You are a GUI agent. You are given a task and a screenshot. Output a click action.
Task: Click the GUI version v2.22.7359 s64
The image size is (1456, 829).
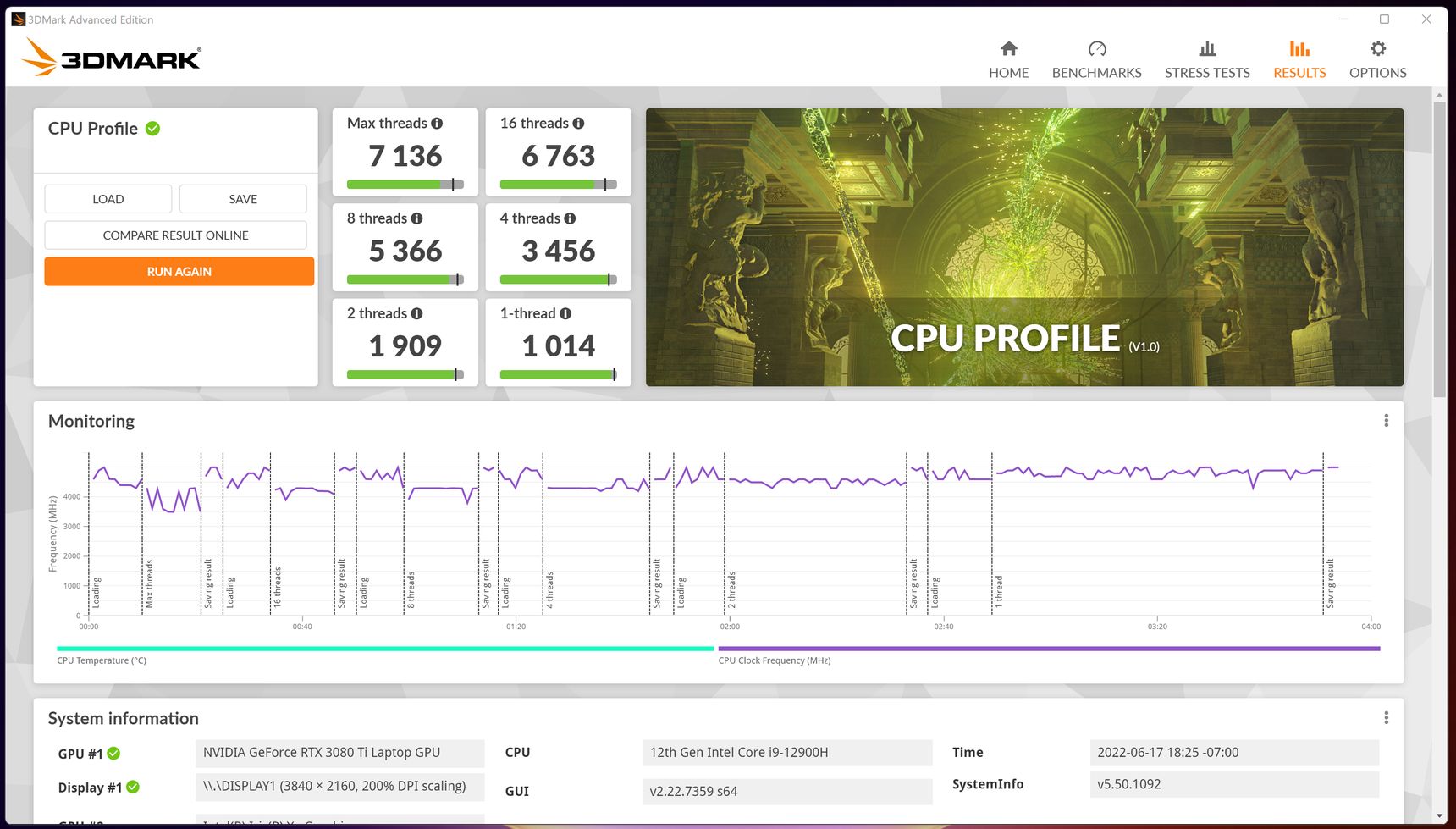[x=787, y=792]
